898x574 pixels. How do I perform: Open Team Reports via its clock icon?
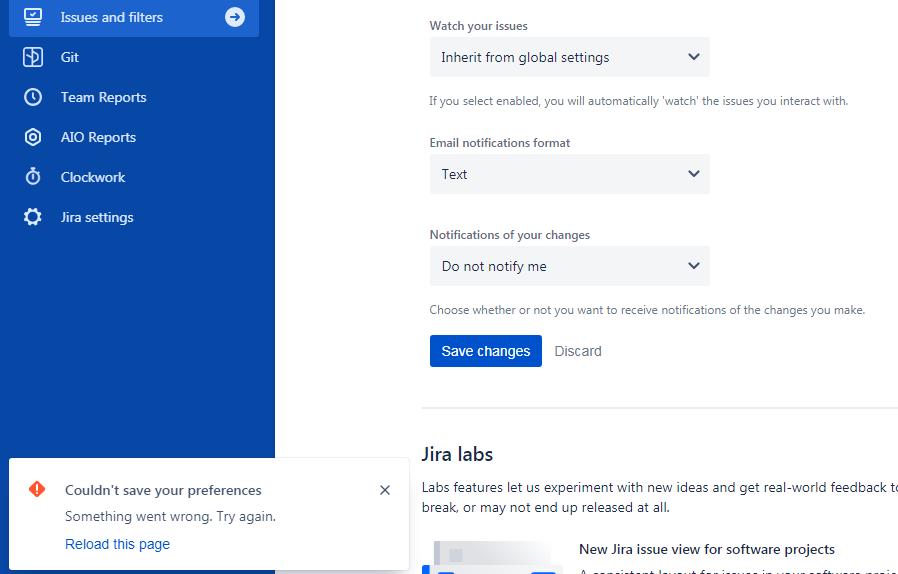point(33,97)
